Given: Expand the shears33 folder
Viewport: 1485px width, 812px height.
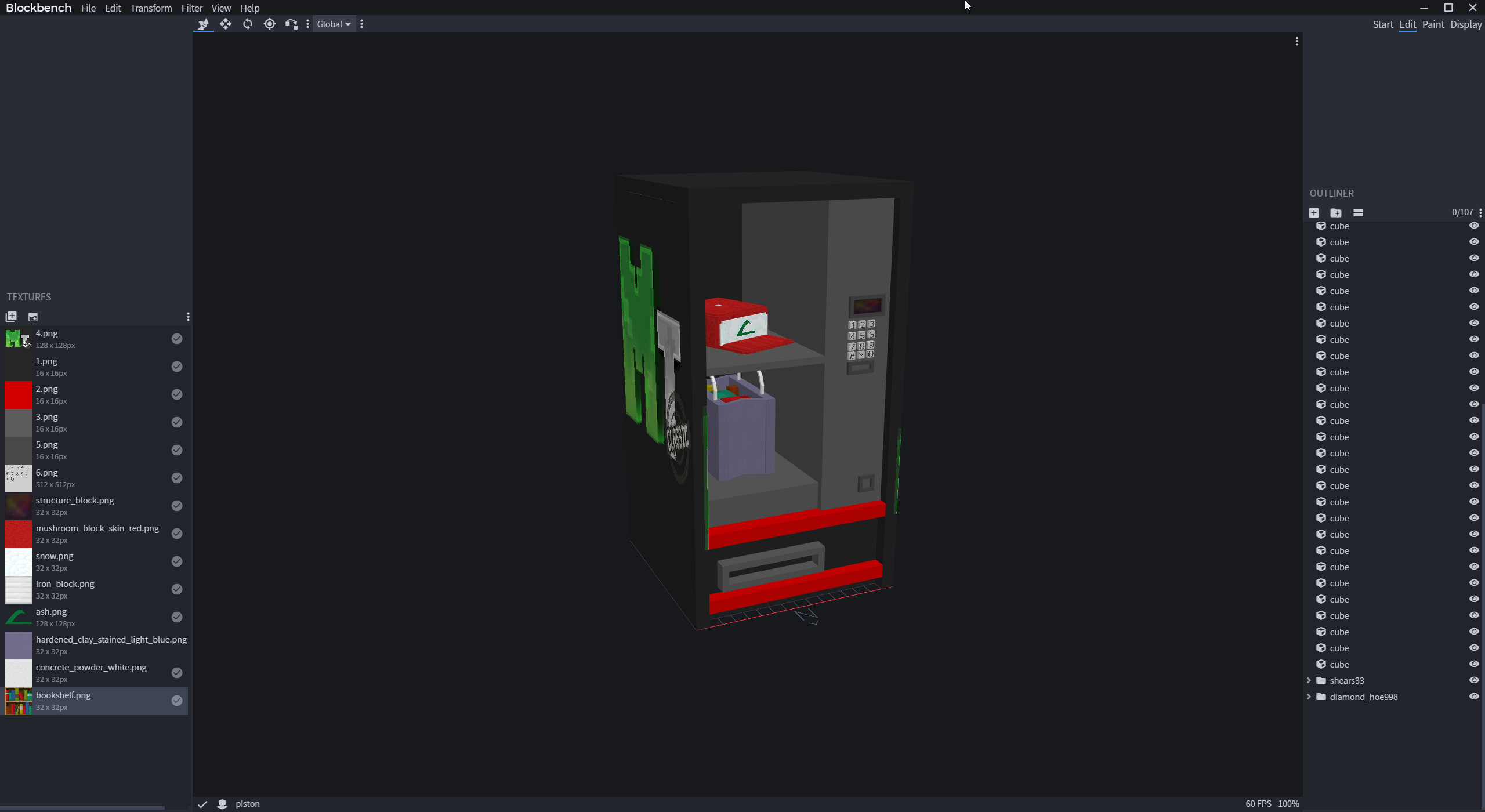Looking at the screenshot, I should [1309, 680].
